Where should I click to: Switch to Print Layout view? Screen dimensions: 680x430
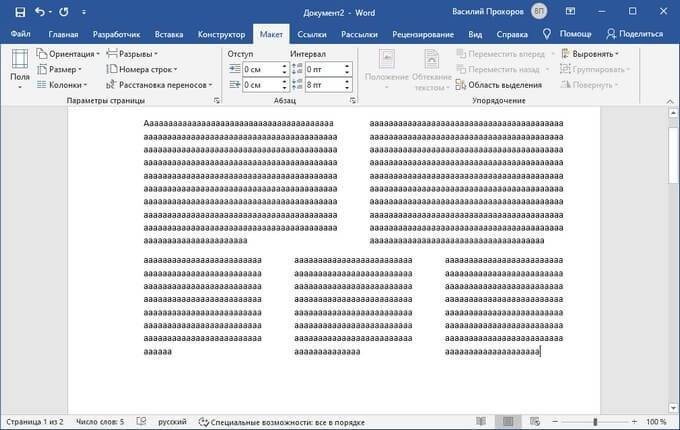pyautogui.click(x=508, y=421)
